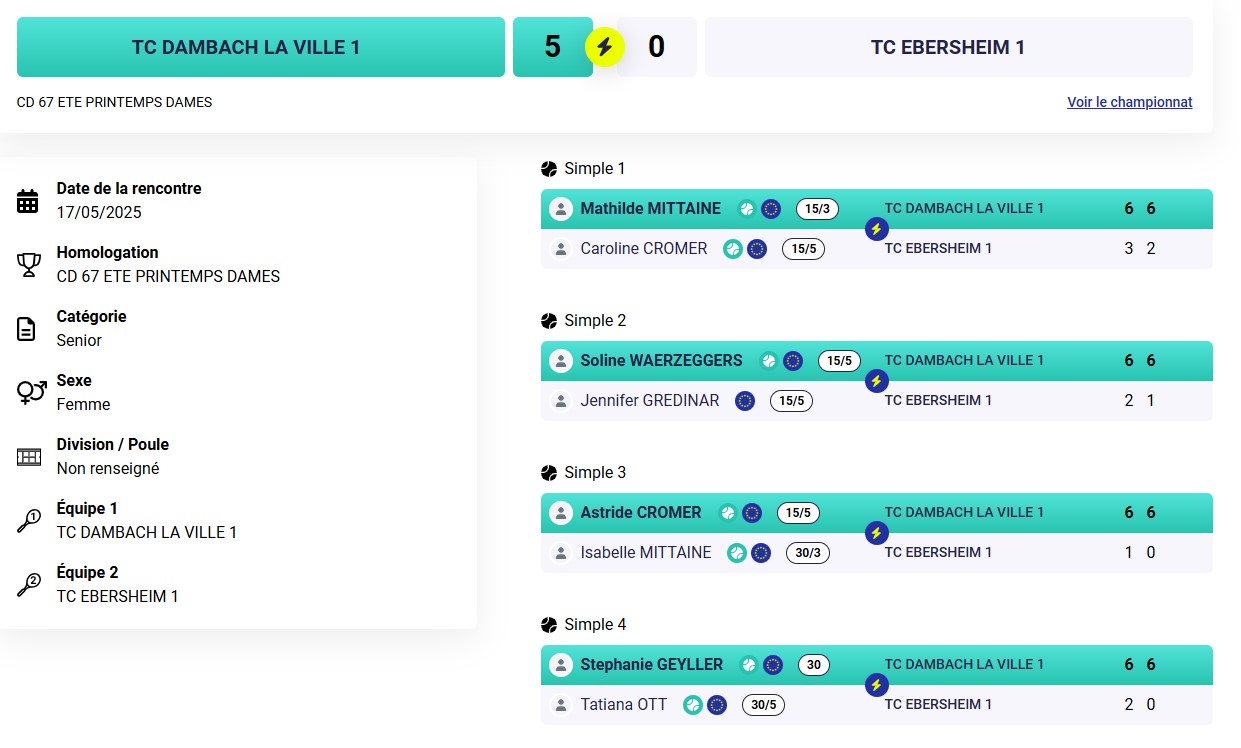Click the blue EU badge beside Jennifer GREDINAR
This screenshot has width=1241, height=748.
744,401
